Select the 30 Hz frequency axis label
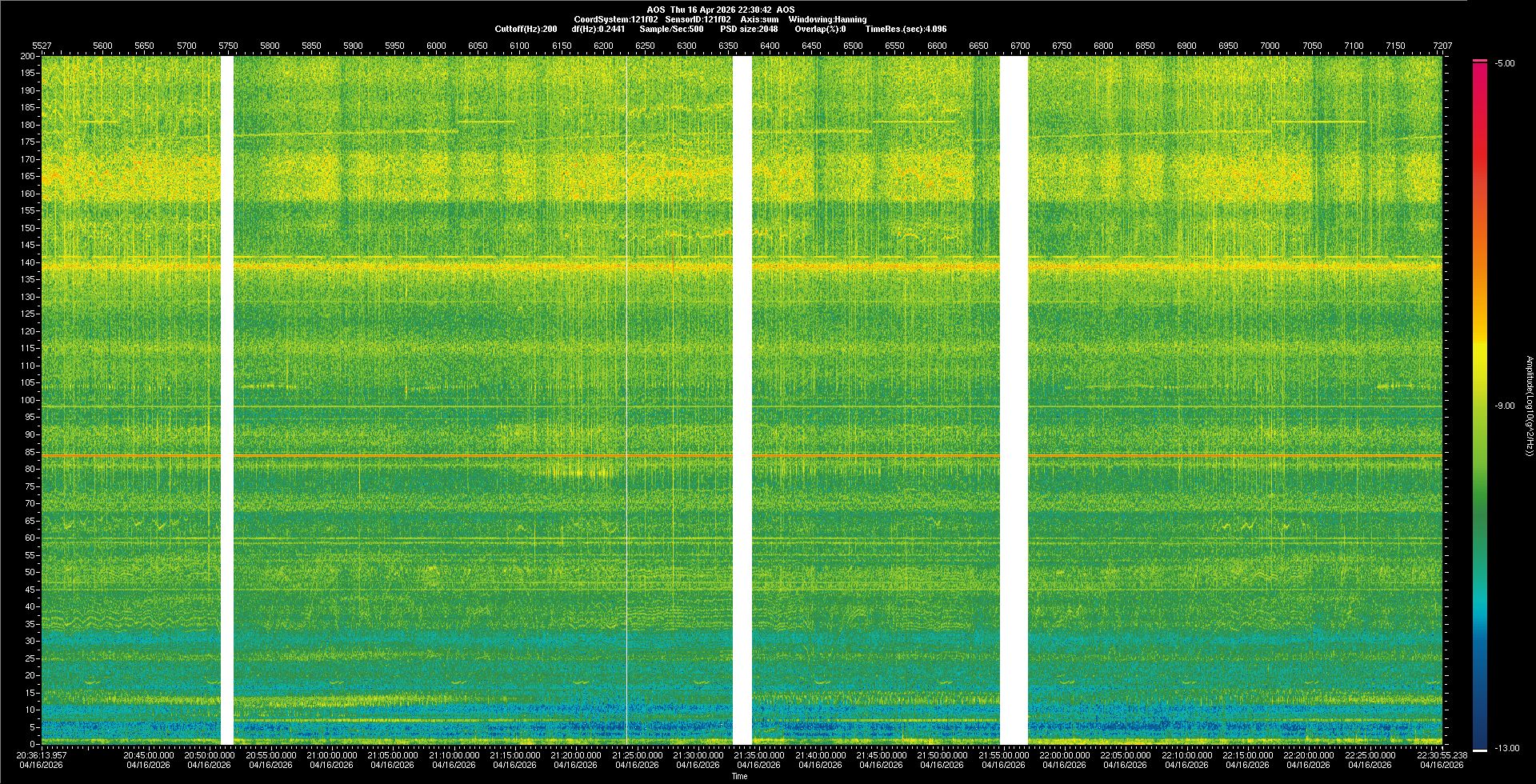The height and width of the screenshot is (784, 1536). 30,641
